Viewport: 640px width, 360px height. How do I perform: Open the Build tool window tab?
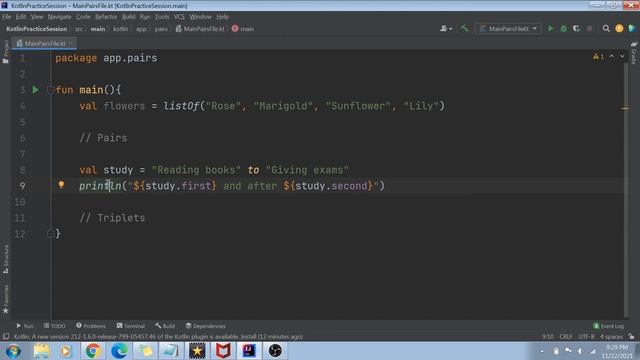click(165, 326)
